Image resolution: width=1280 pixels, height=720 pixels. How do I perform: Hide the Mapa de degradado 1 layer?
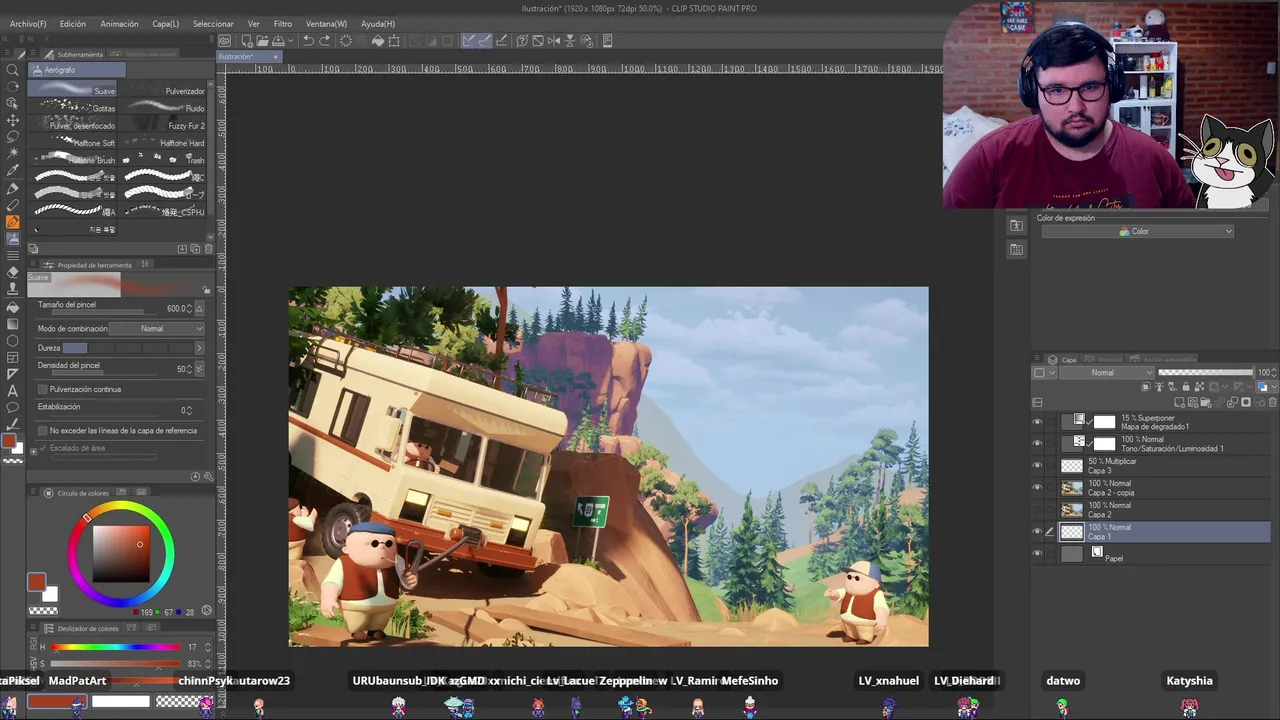pos(1037,422)
